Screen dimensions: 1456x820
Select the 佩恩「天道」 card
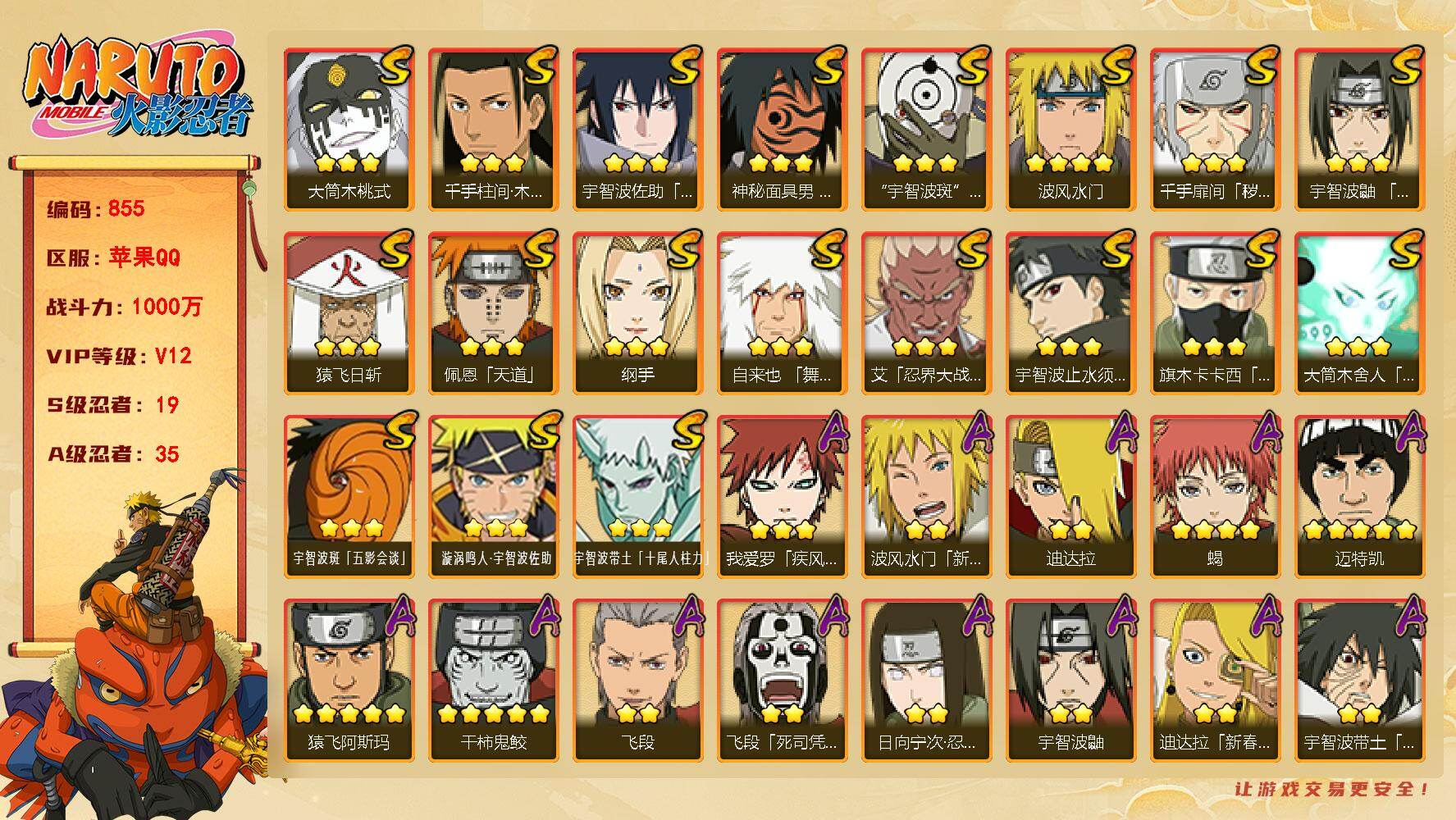point(493,313)
